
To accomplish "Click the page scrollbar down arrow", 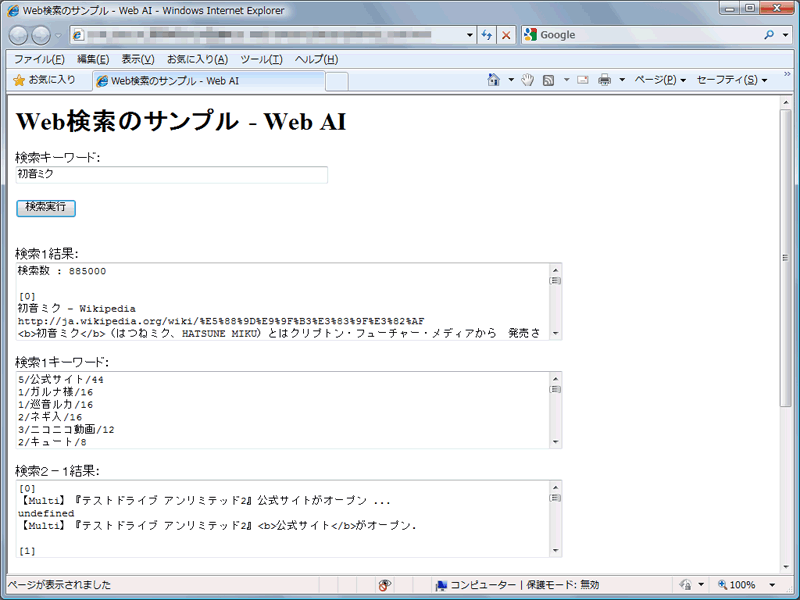I will point(786,566).
